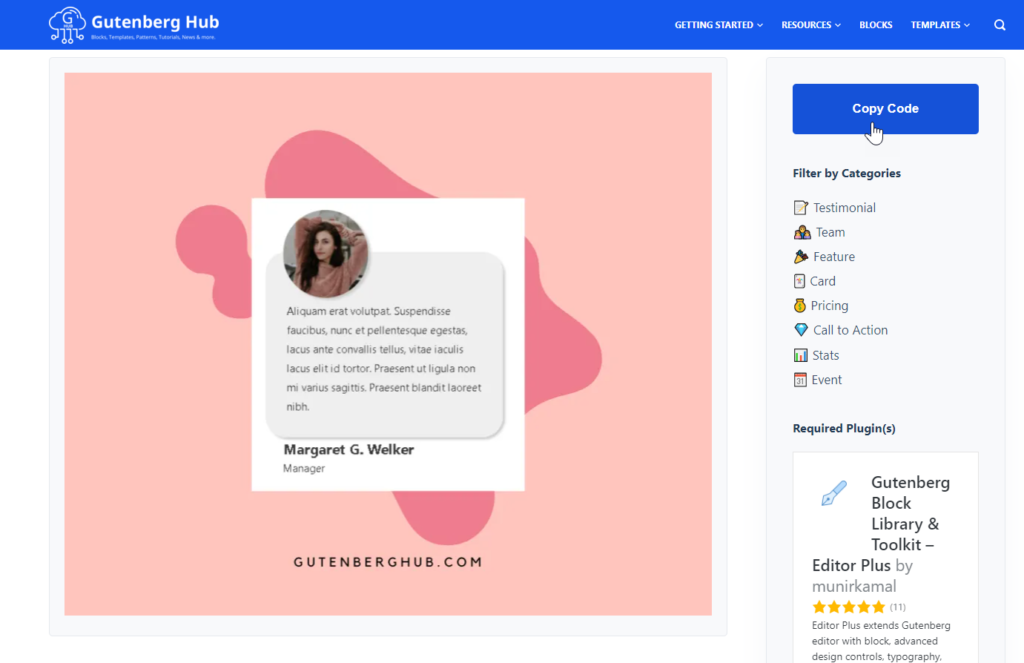Click the Testimonial category notepad icon
Screen dimensions: 1024x663
click(800, 208)
